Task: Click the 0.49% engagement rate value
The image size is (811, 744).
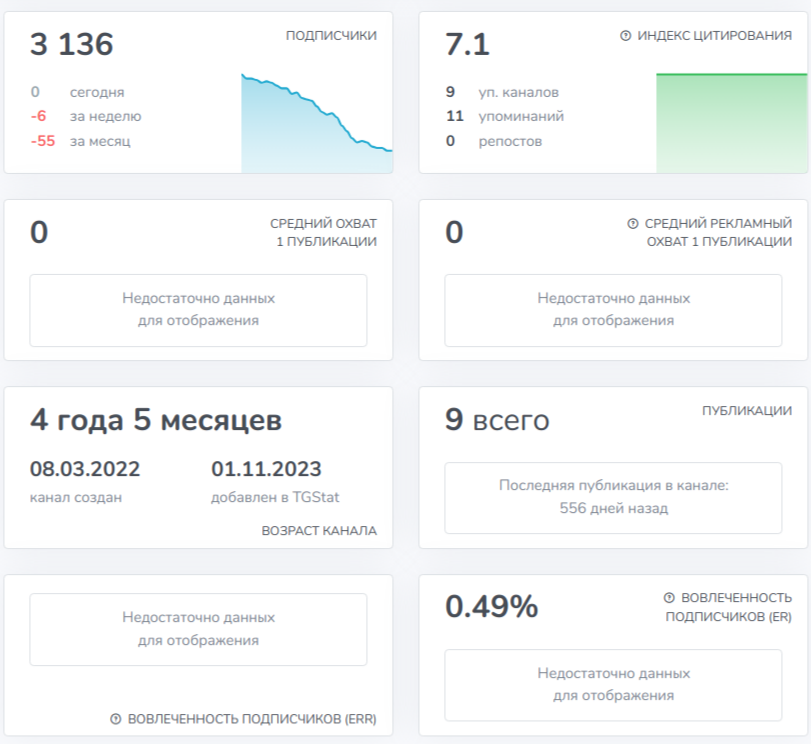Action: [491, 606]
